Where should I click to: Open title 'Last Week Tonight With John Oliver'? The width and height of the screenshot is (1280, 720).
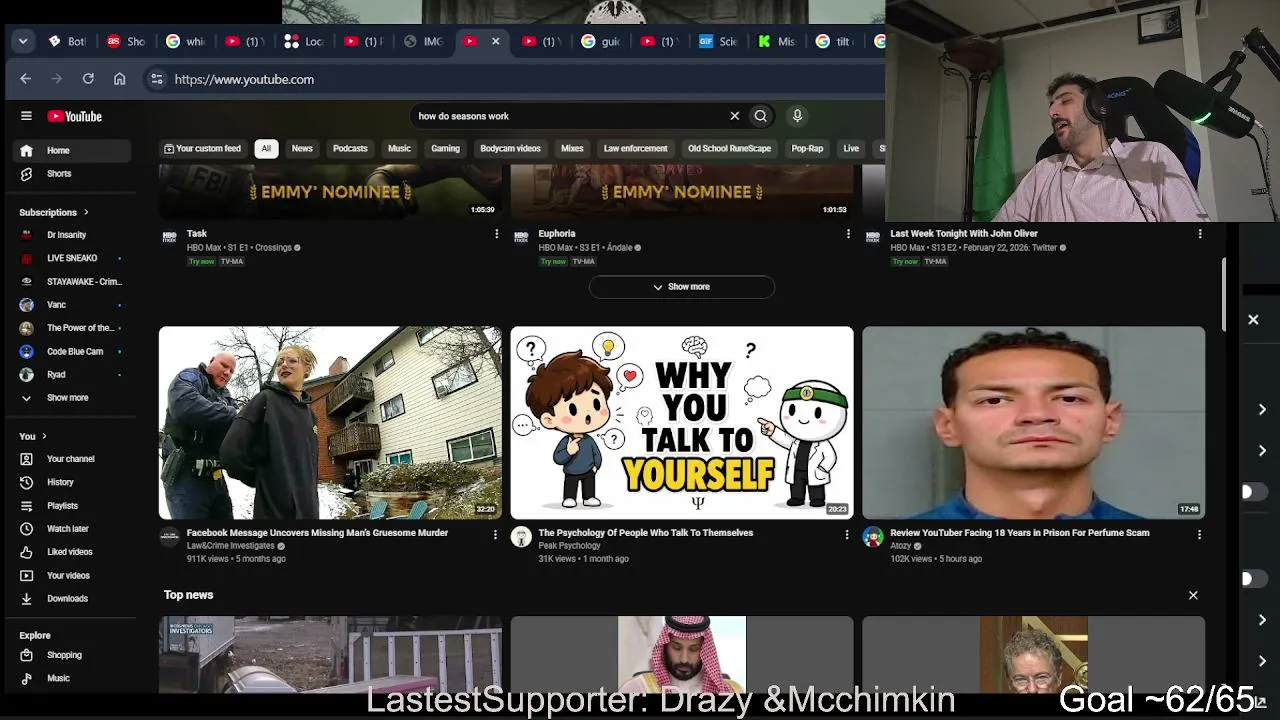pyautogui.click(x=964, y=234)
